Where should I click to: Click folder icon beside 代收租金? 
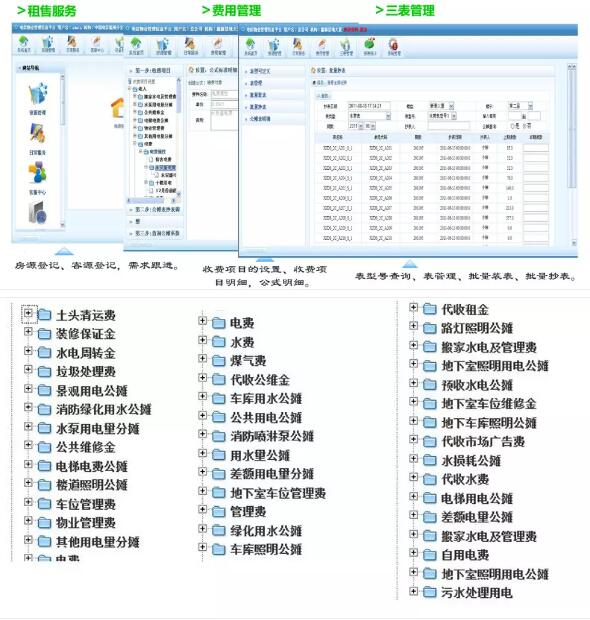(429, 309)
